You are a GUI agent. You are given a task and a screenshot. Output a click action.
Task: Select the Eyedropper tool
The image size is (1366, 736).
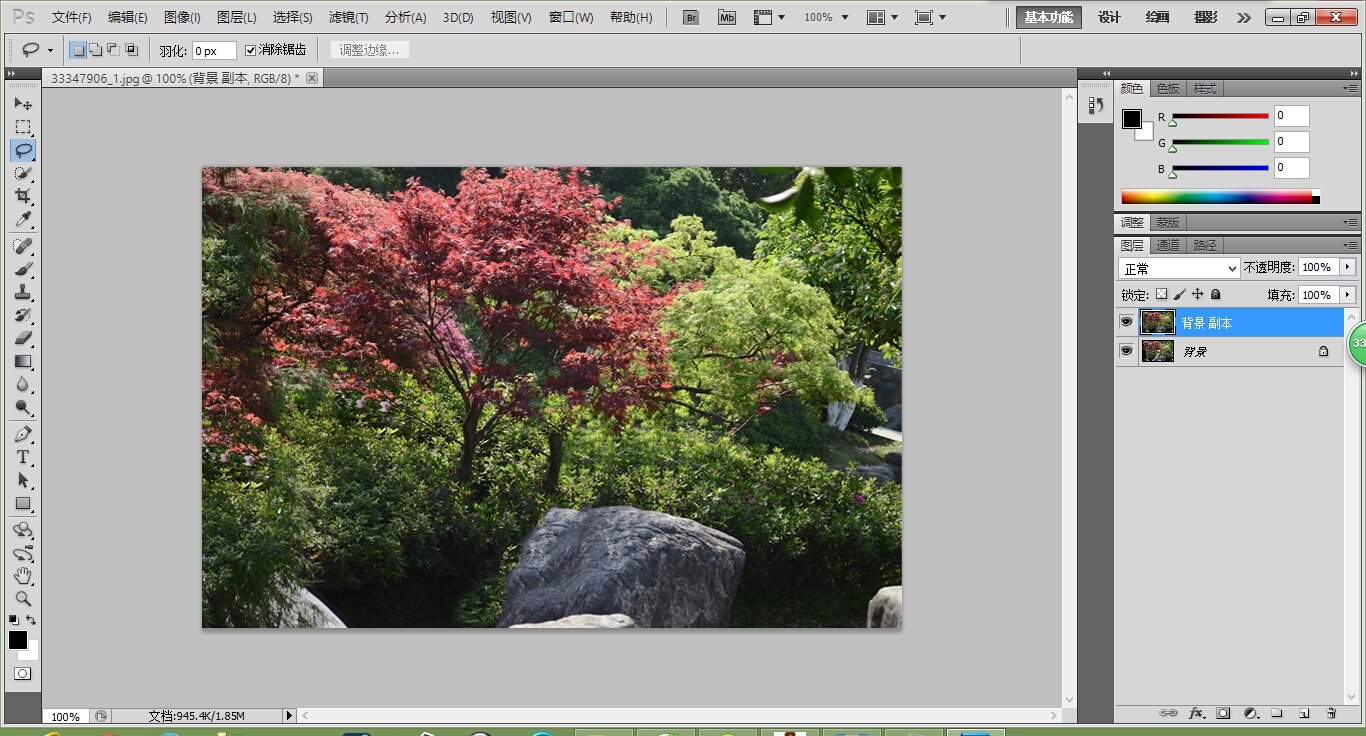click(x=23, y=220)
